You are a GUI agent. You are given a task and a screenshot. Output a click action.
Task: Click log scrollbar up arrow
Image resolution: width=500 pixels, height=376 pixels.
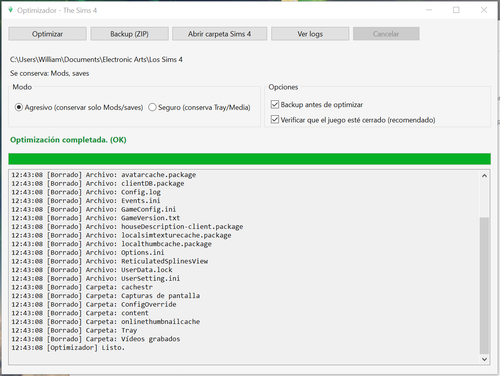[x=484, y=176]
